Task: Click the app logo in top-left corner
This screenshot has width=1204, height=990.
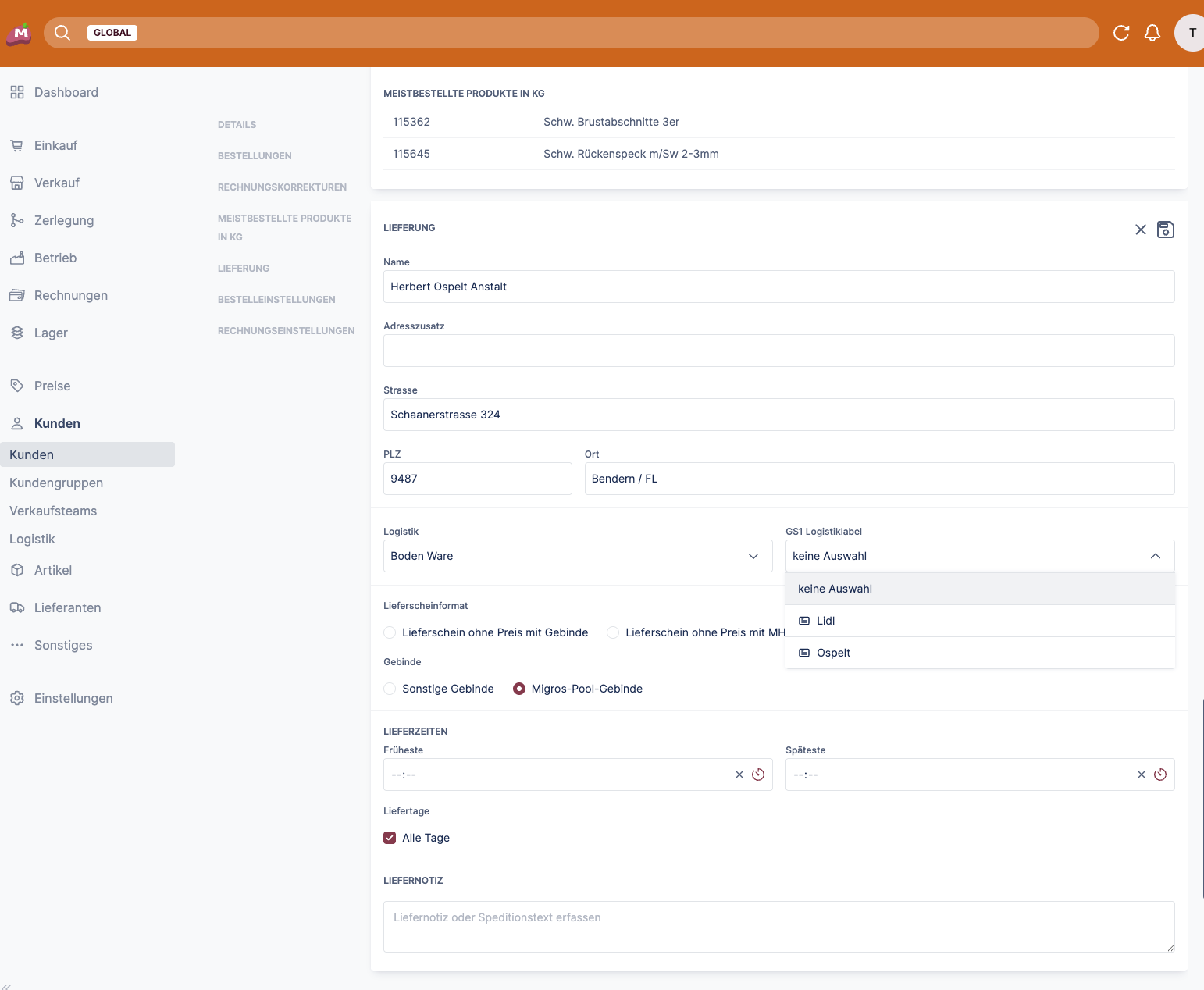Action: coord(19,34)
